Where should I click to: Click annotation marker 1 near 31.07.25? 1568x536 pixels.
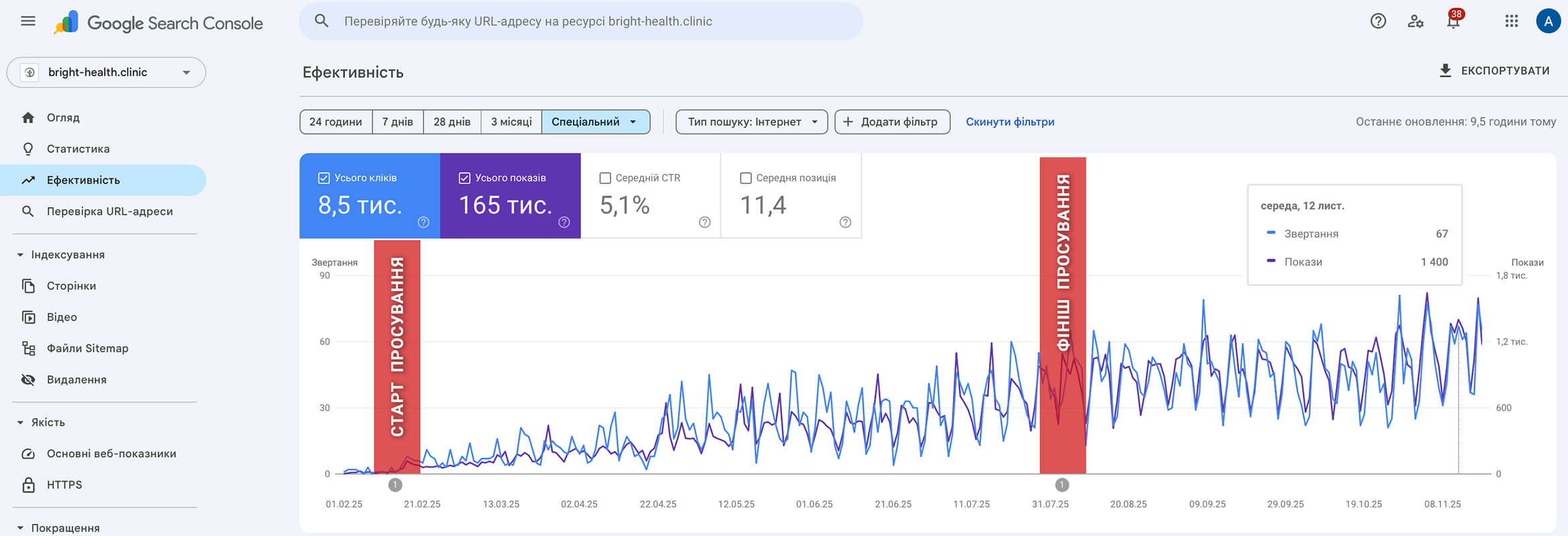point(1061,484)
